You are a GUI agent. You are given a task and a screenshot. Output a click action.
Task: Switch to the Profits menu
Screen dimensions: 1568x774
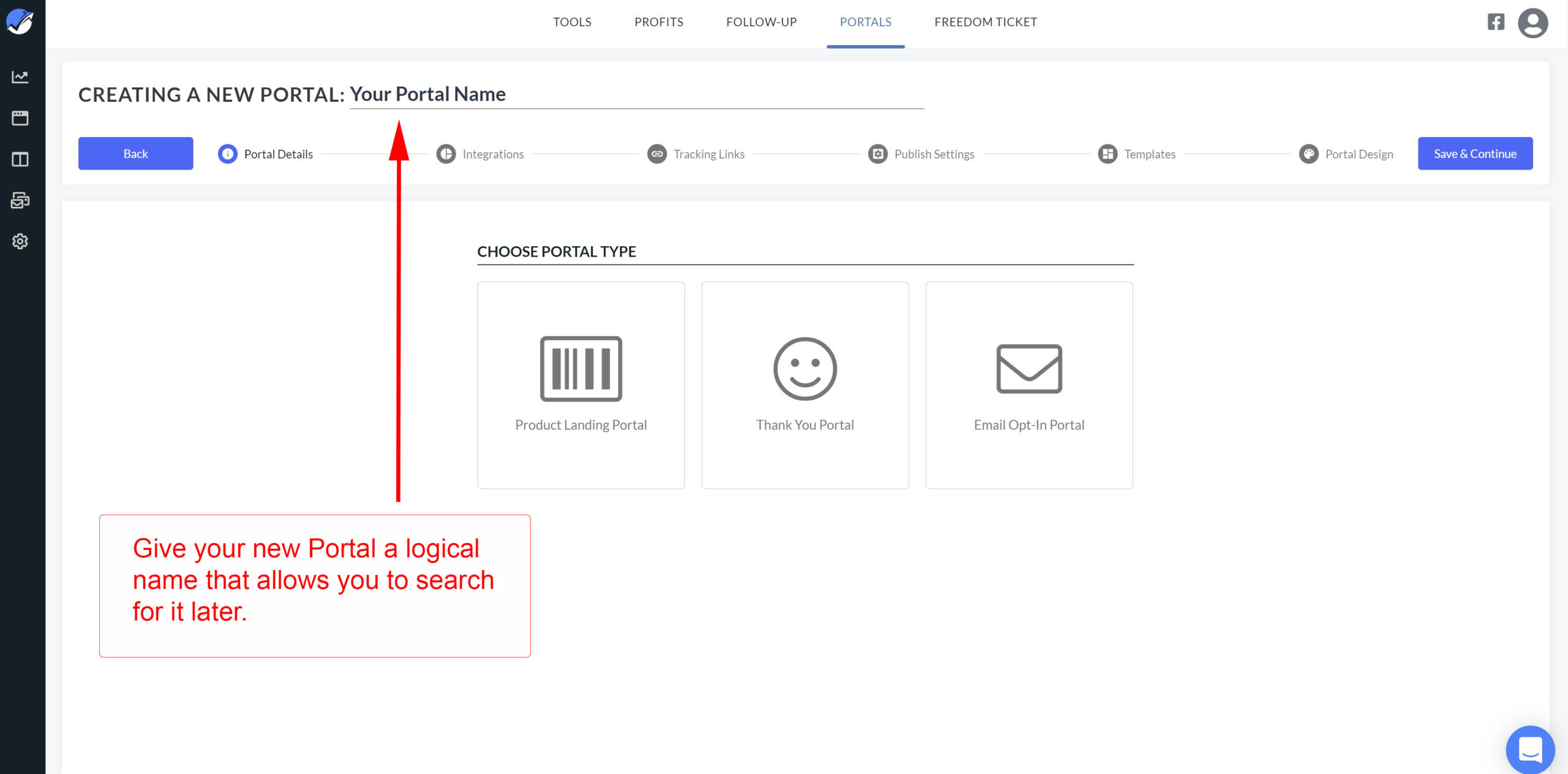point(658,22)
